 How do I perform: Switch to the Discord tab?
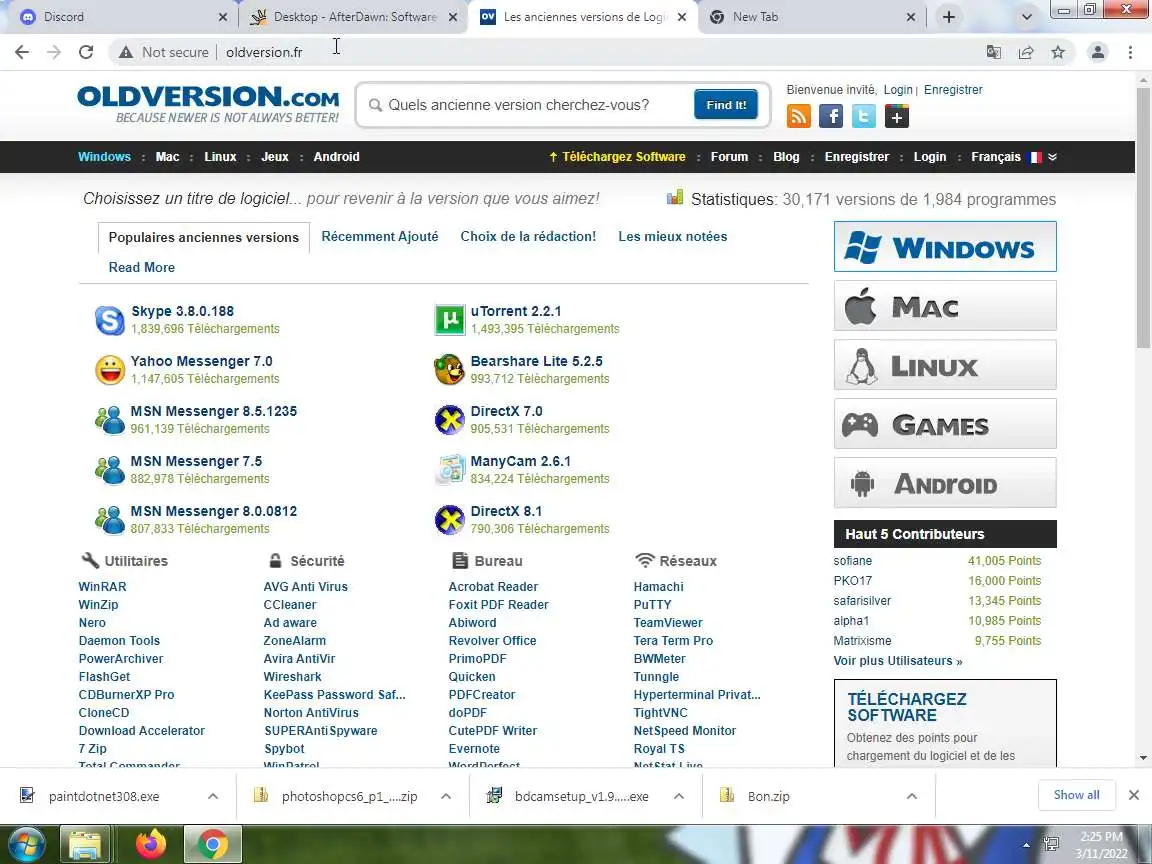pyautogui.click(x=121, y=17)
